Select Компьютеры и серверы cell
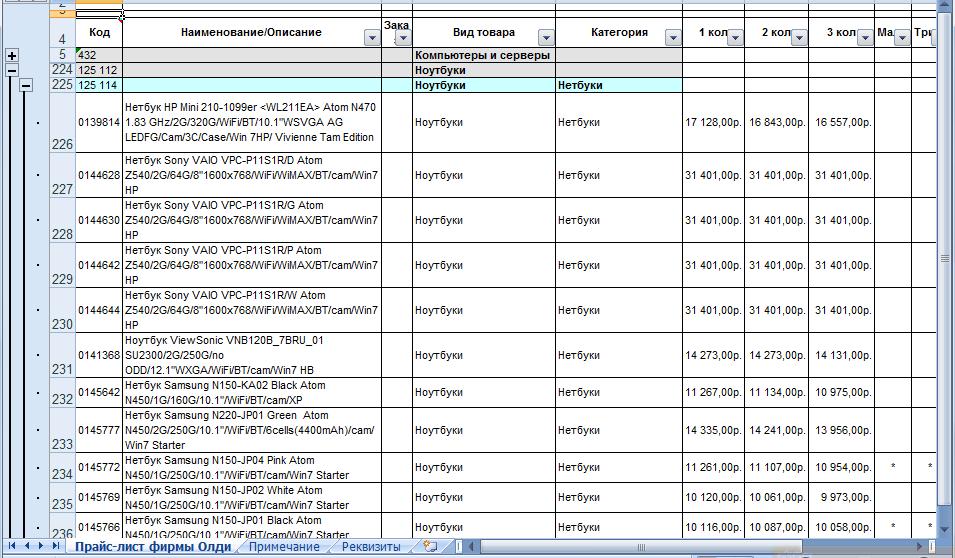955x558 pixels. point(484,55)
